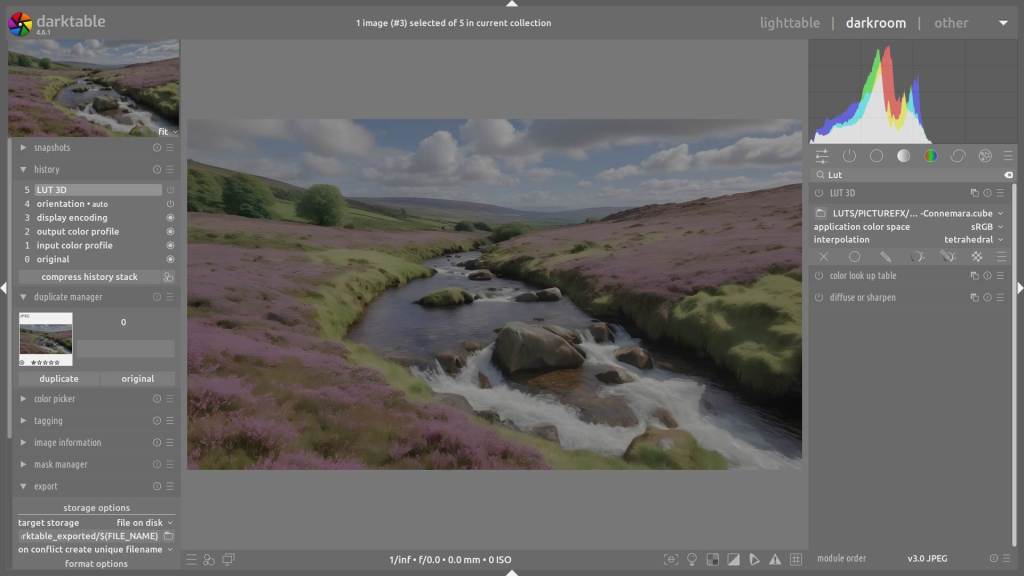Enable the diffuse or sharpen module
Image resolution: width=1024 pixels, height=576 pixels.
pos(819,298)
